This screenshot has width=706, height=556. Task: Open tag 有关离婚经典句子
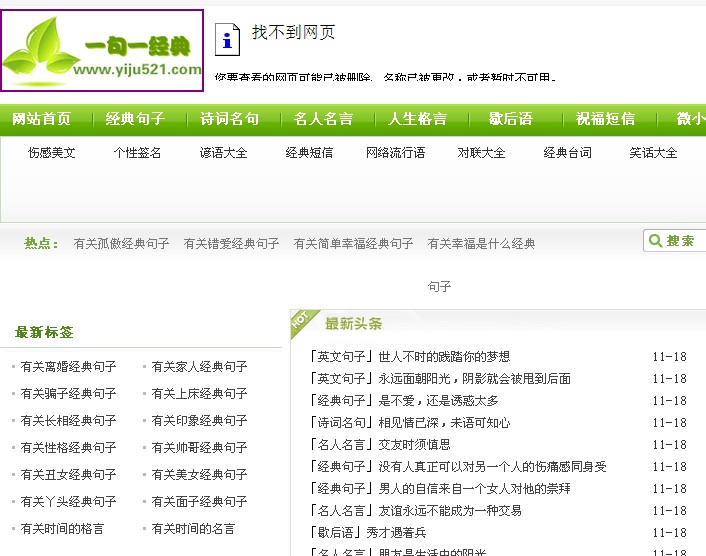[x=68, y=366]
